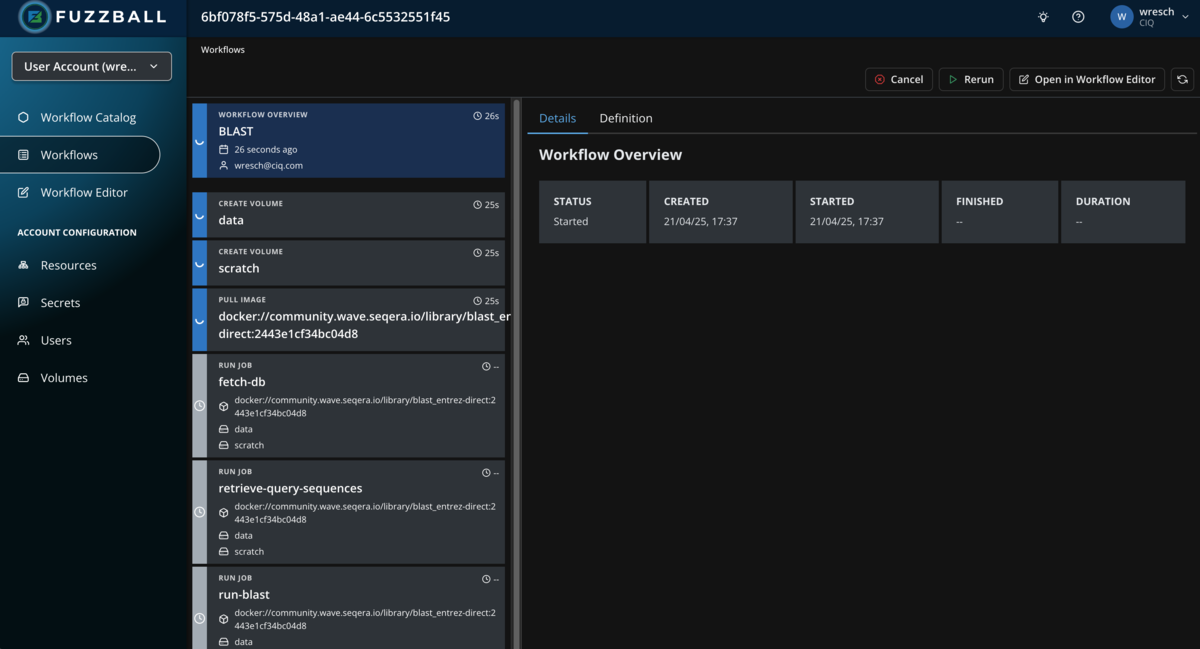Select the Workflows icon in the sidebar

tap(21, 154)
